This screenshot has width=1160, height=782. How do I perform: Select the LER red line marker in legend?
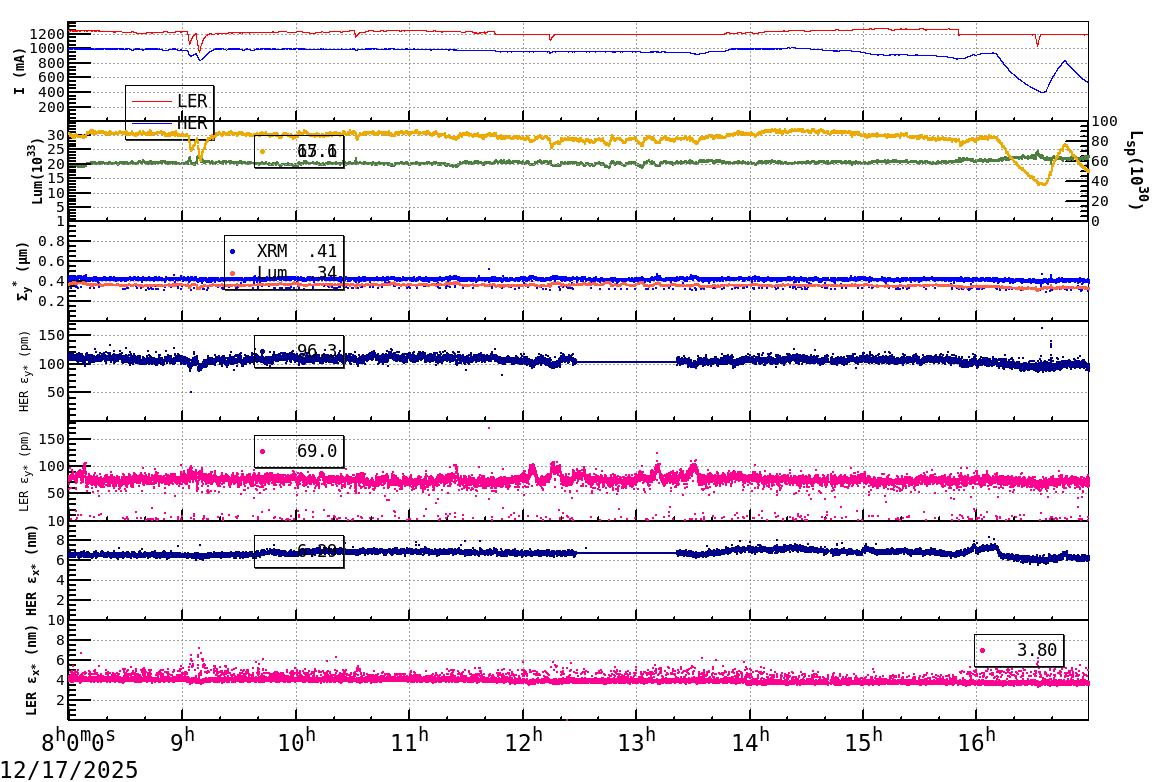152,101
